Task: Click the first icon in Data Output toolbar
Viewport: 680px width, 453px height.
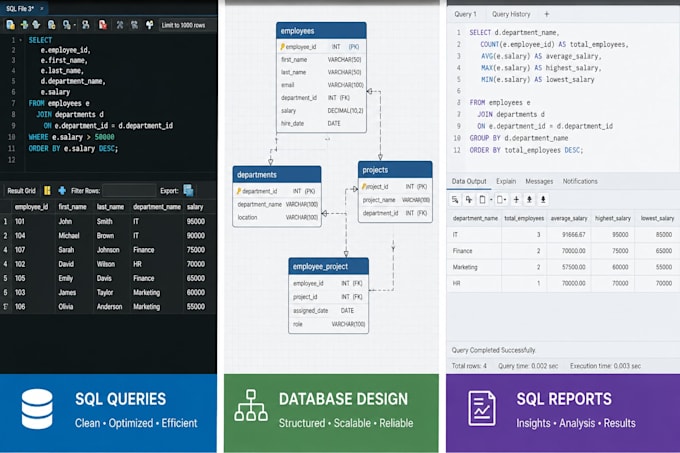Action: 455,199
